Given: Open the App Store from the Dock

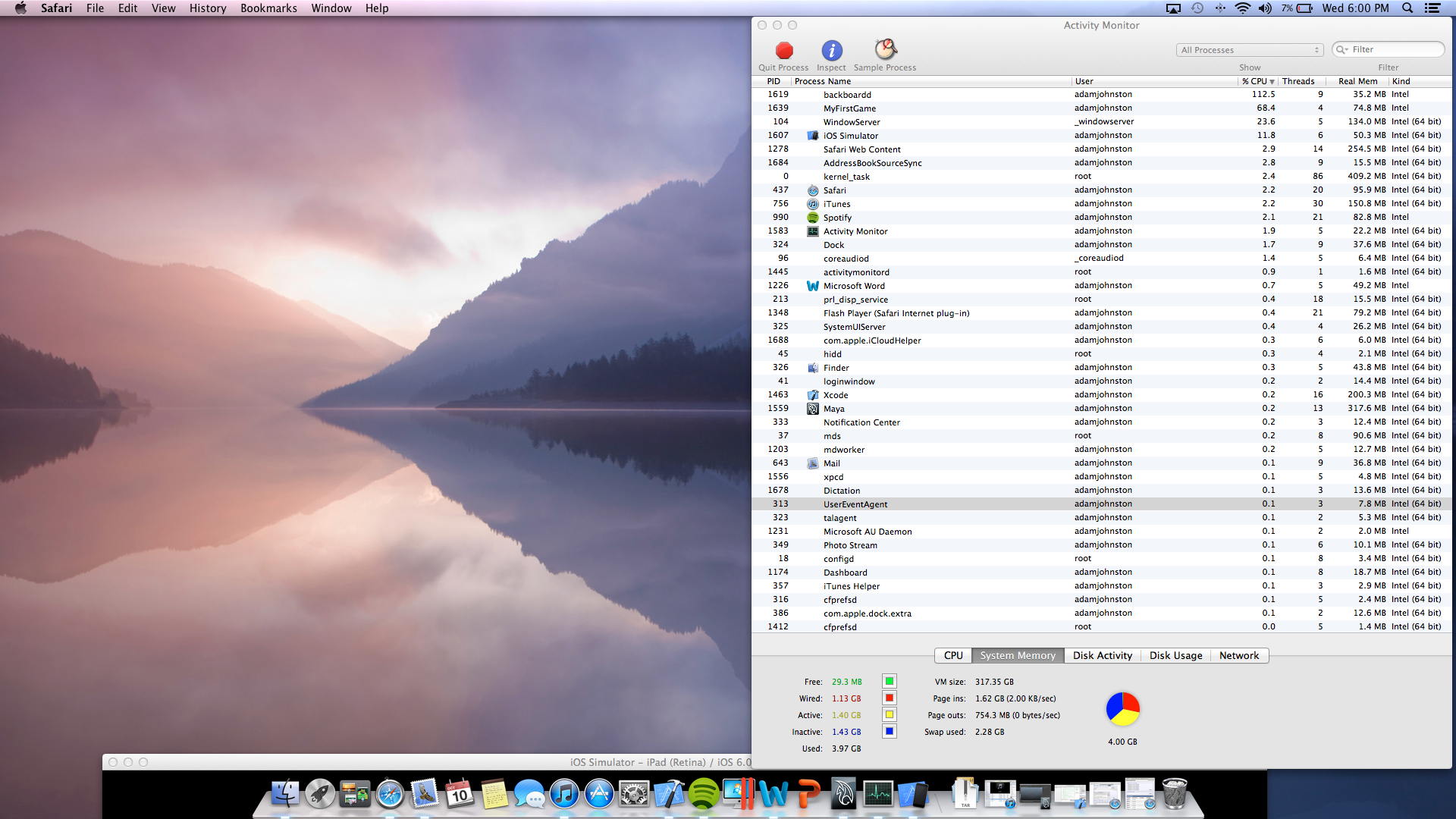Looking at the screenshot, I should click(x=599, y=794).
